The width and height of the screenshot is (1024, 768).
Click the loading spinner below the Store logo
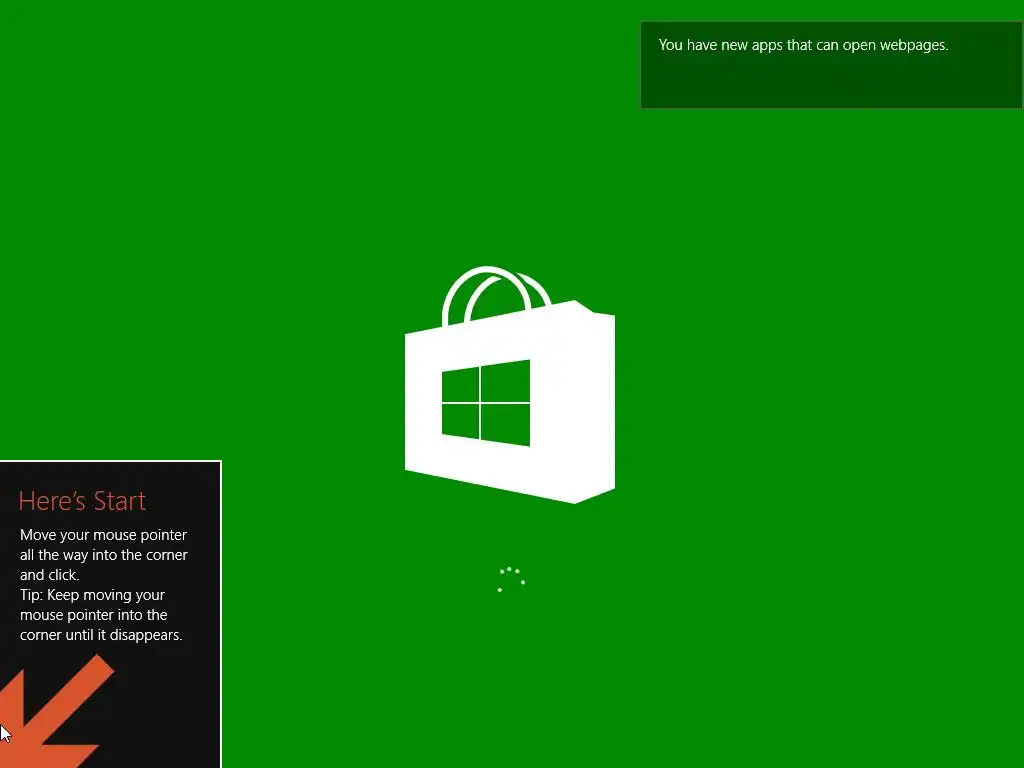click(x=511, y=580)
